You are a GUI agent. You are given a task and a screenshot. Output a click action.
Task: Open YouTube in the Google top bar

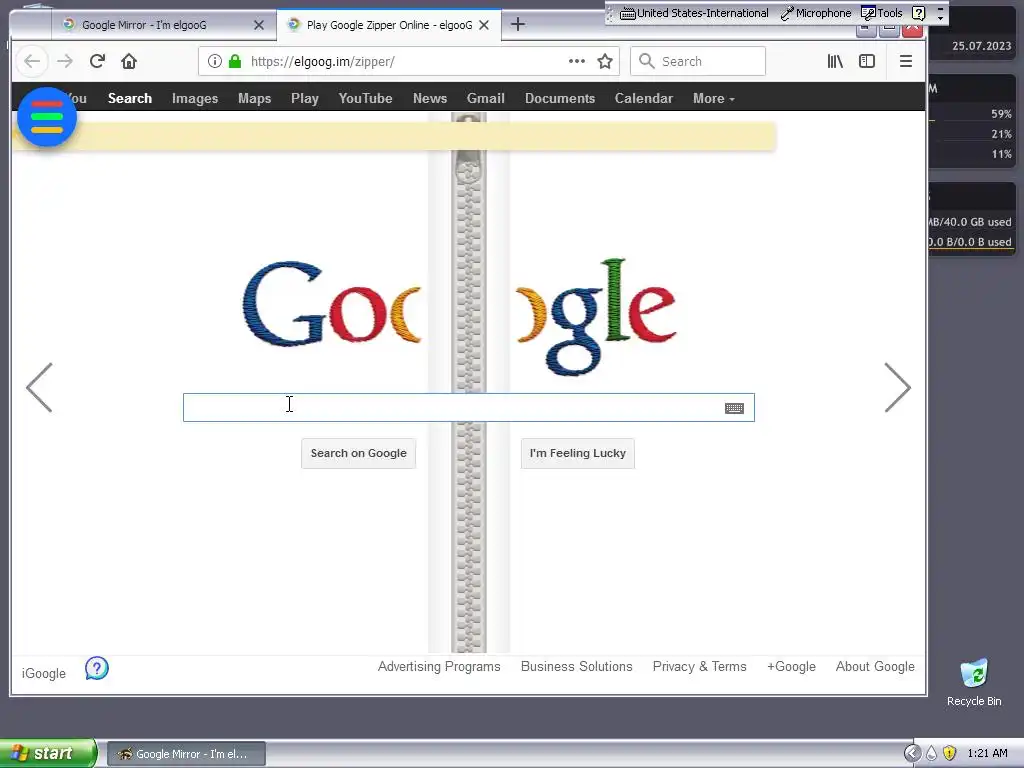tap(365, 99)
